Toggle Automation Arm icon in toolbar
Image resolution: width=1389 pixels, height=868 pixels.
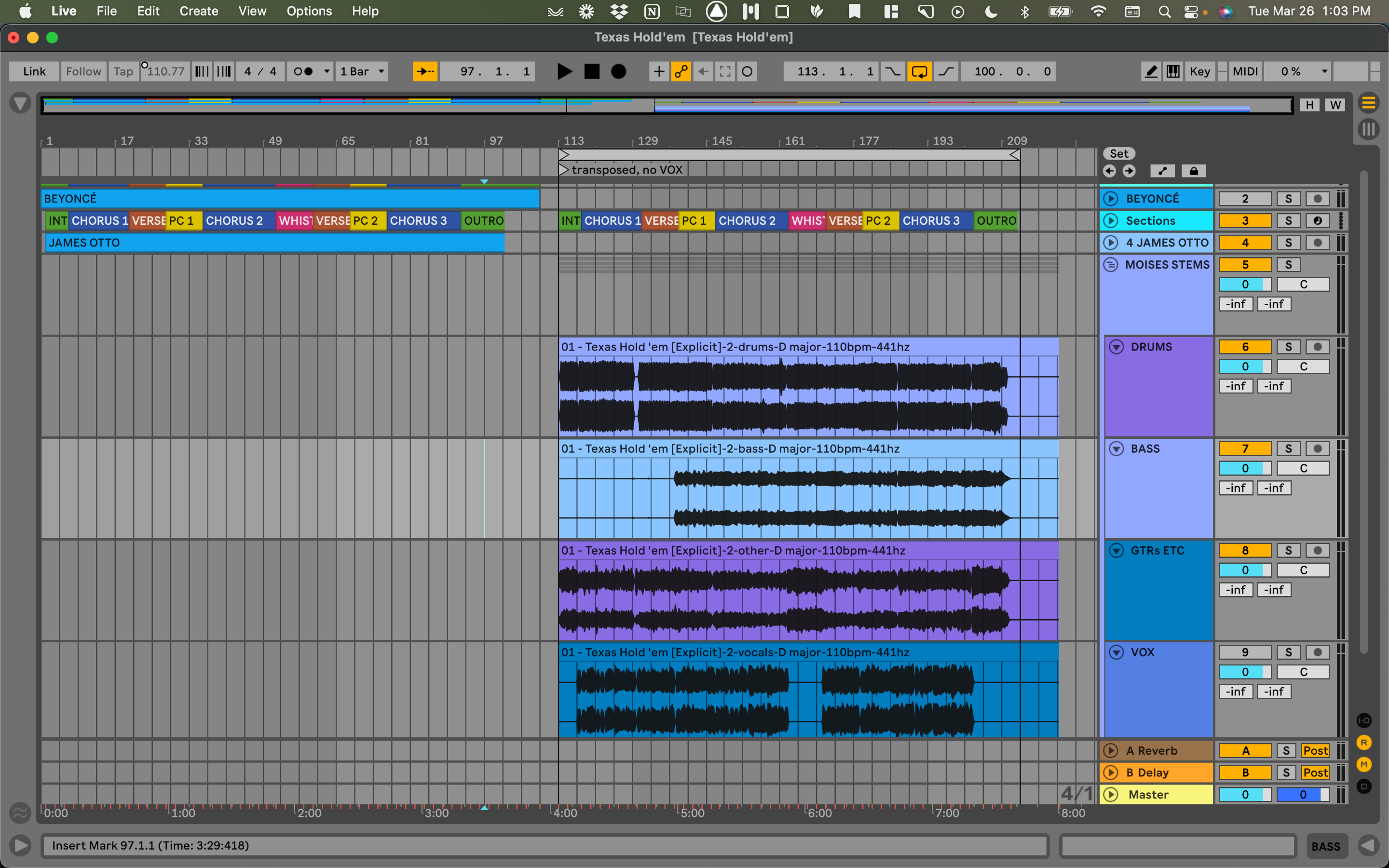pyautogui.click(x=681, y=71)
